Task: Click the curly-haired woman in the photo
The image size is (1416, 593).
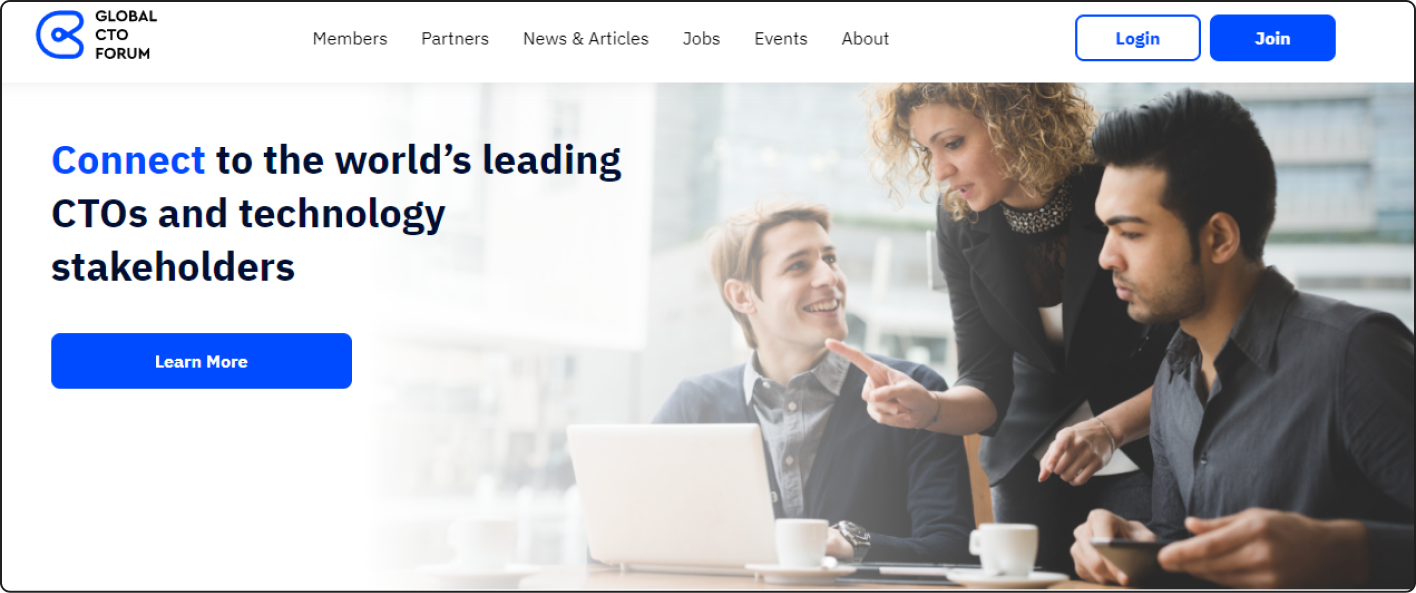Action: click(1000, 280)
